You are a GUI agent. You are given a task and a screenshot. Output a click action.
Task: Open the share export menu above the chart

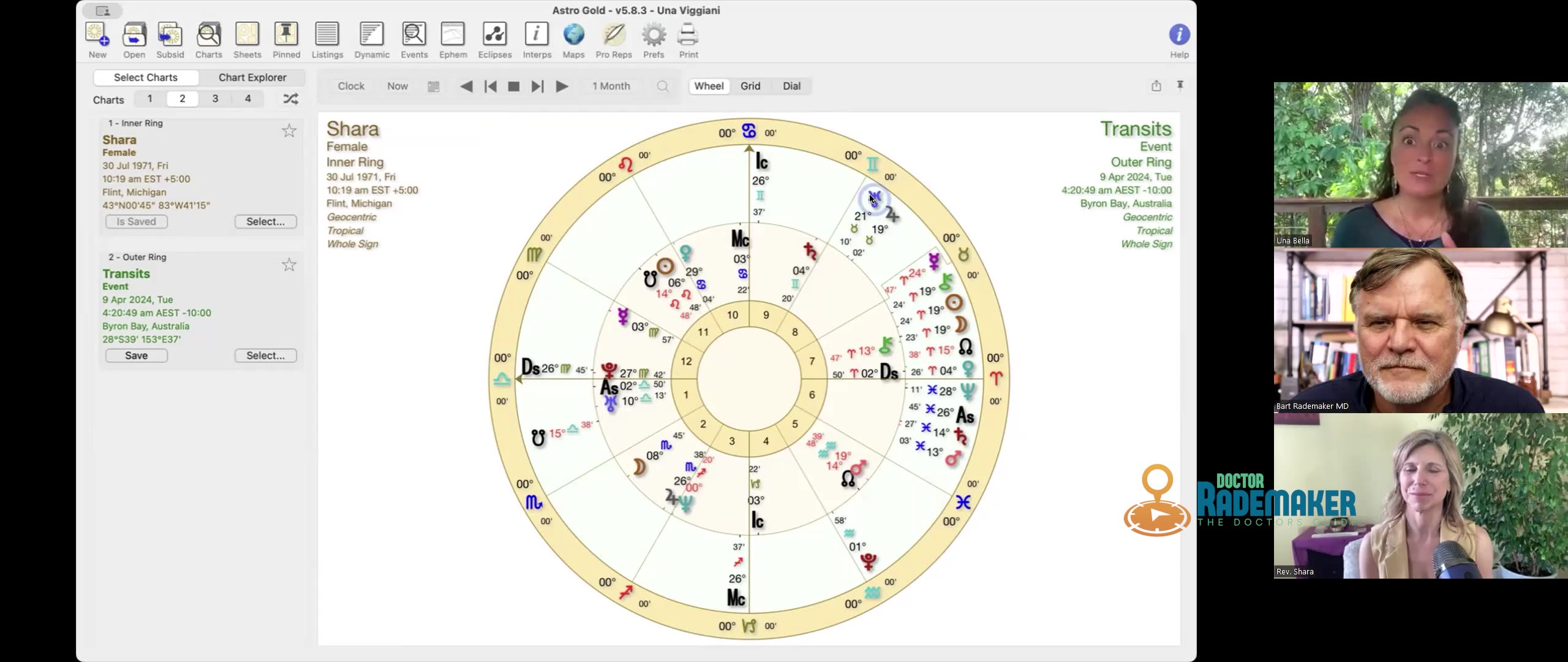coord(1156,86)
